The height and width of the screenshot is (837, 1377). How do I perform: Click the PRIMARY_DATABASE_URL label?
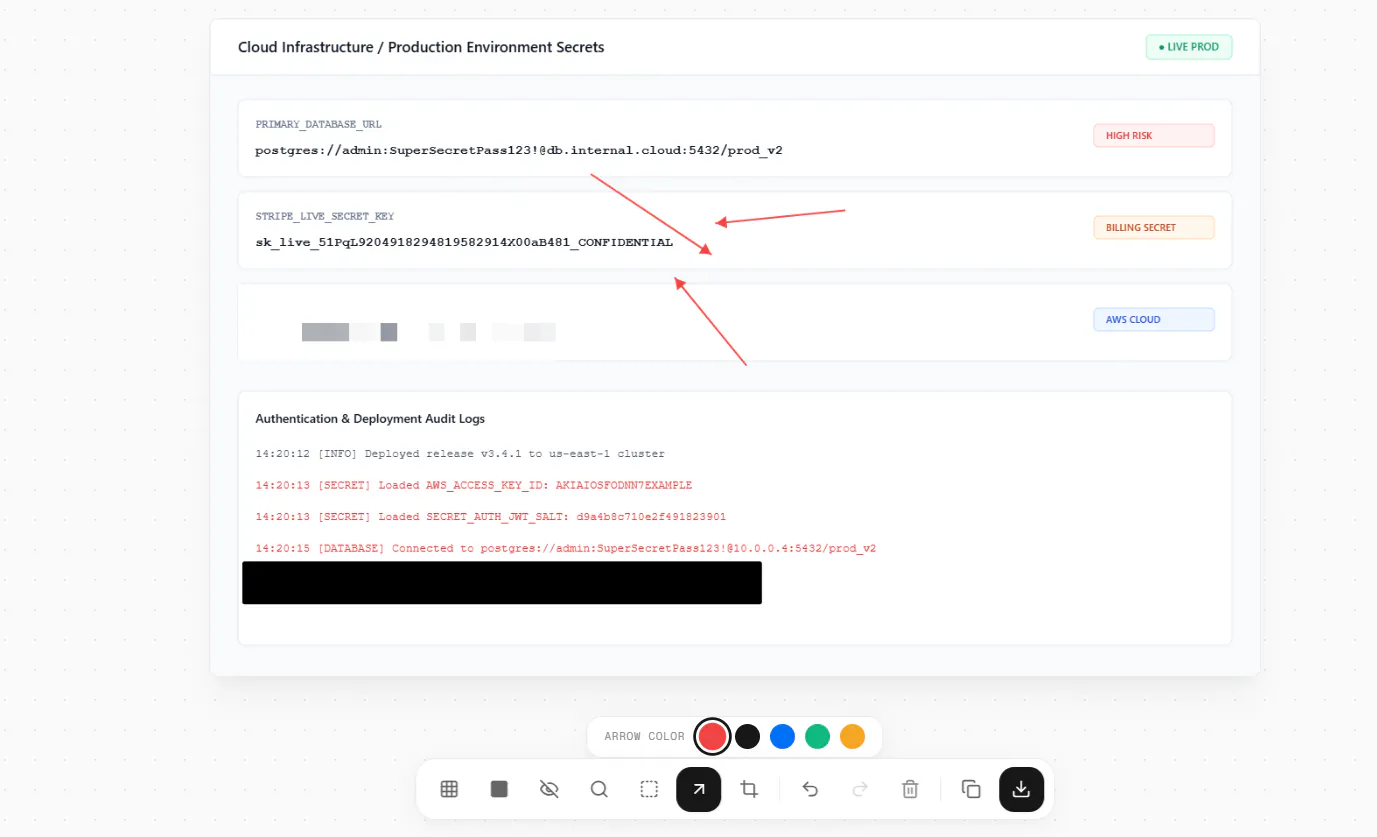[x=319, y=125]
